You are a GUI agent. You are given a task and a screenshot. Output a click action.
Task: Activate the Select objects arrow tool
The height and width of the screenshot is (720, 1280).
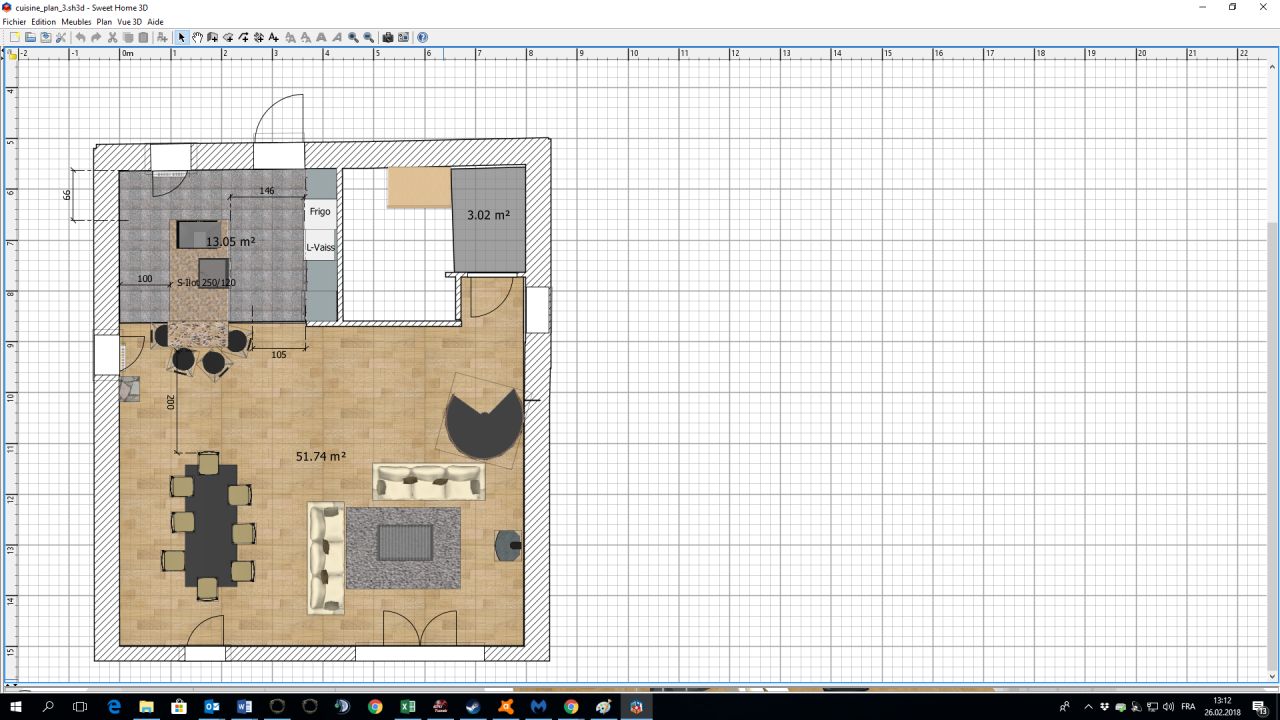pos(181,37)
